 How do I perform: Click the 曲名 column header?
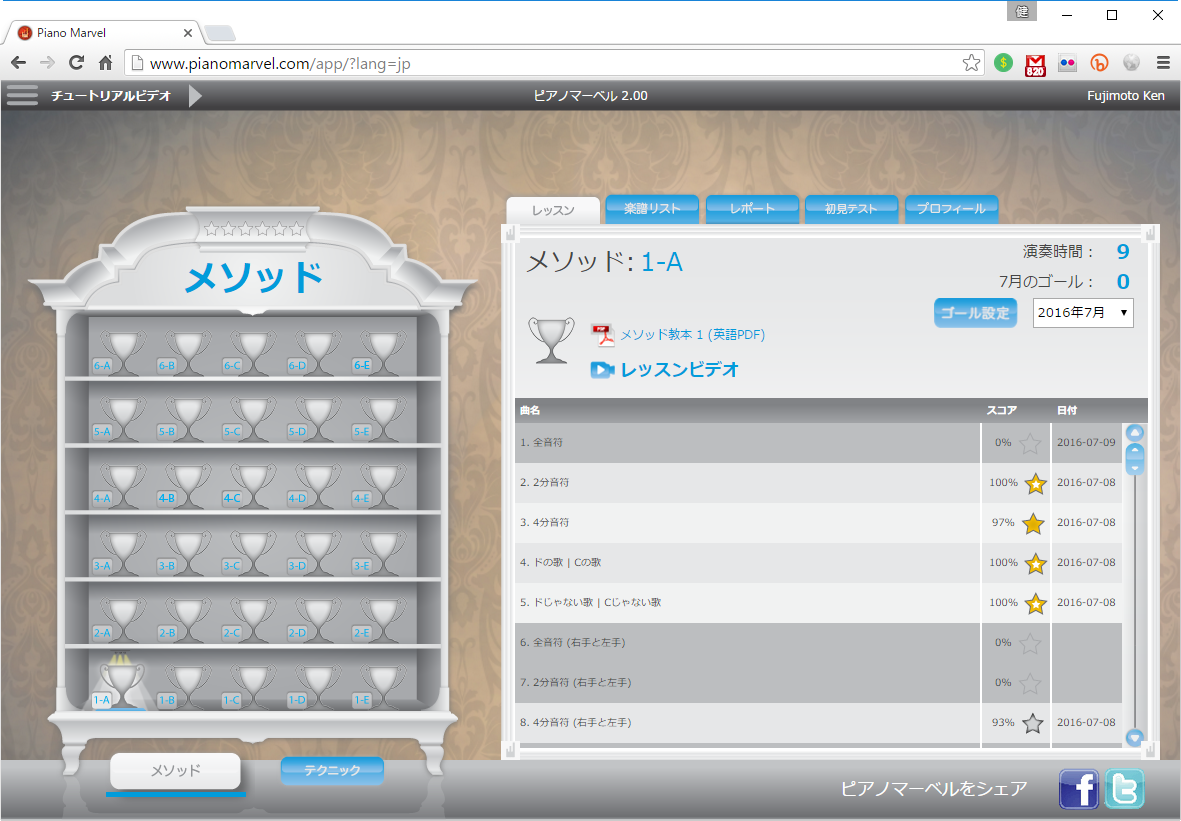[530, 410]
